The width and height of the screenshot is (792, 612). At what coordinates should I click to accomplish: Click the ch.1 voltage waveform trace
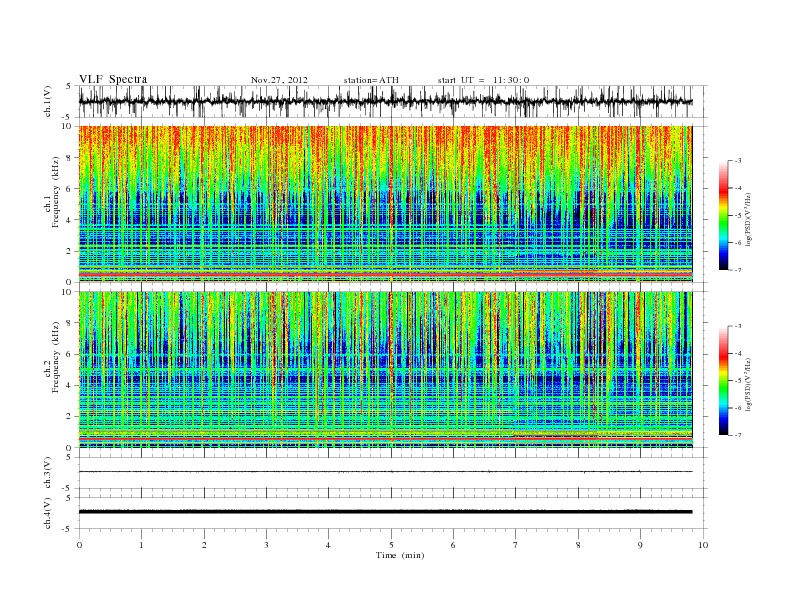coord(385,101)
